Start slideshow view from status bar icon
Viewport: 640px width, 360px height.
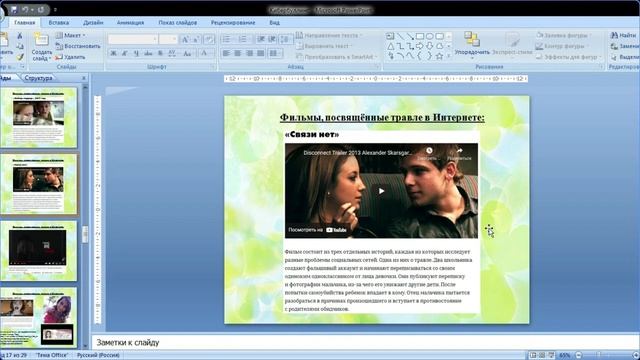click(x=551, y=356)
